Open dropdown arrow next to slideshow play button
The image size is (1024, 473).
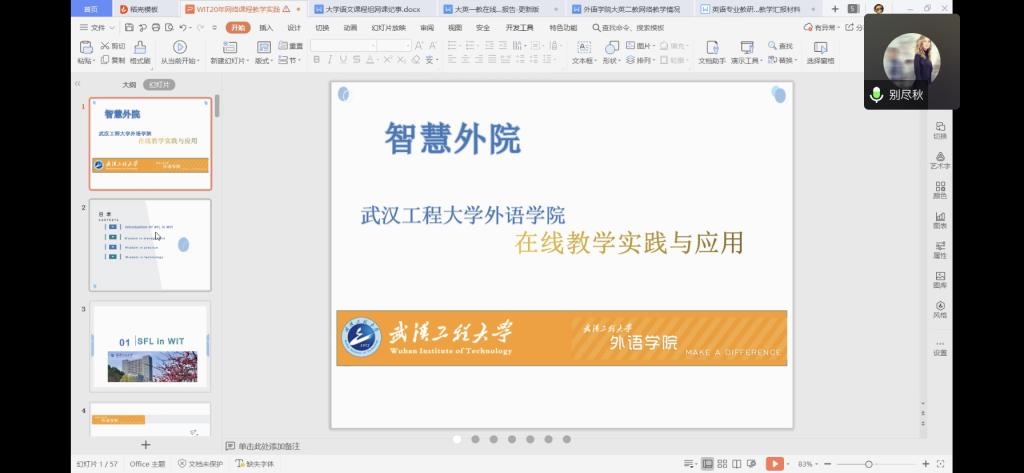coord(788,464)
